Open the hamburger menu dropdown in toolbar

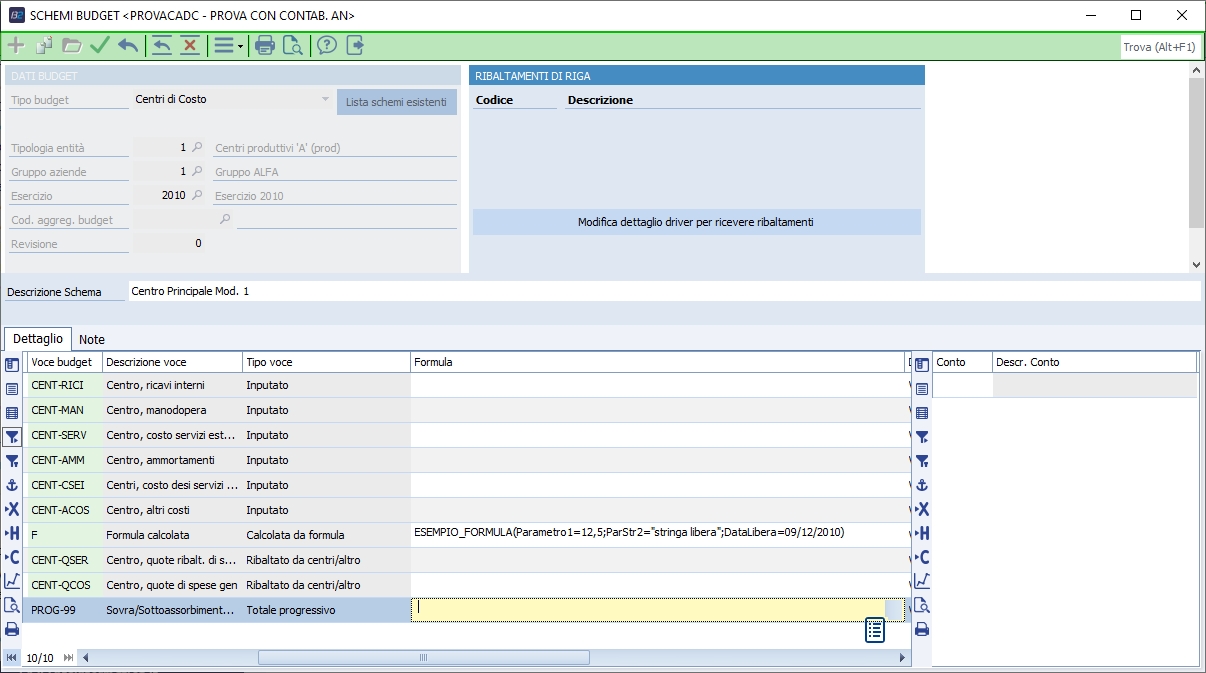click(x=228, y=45)
